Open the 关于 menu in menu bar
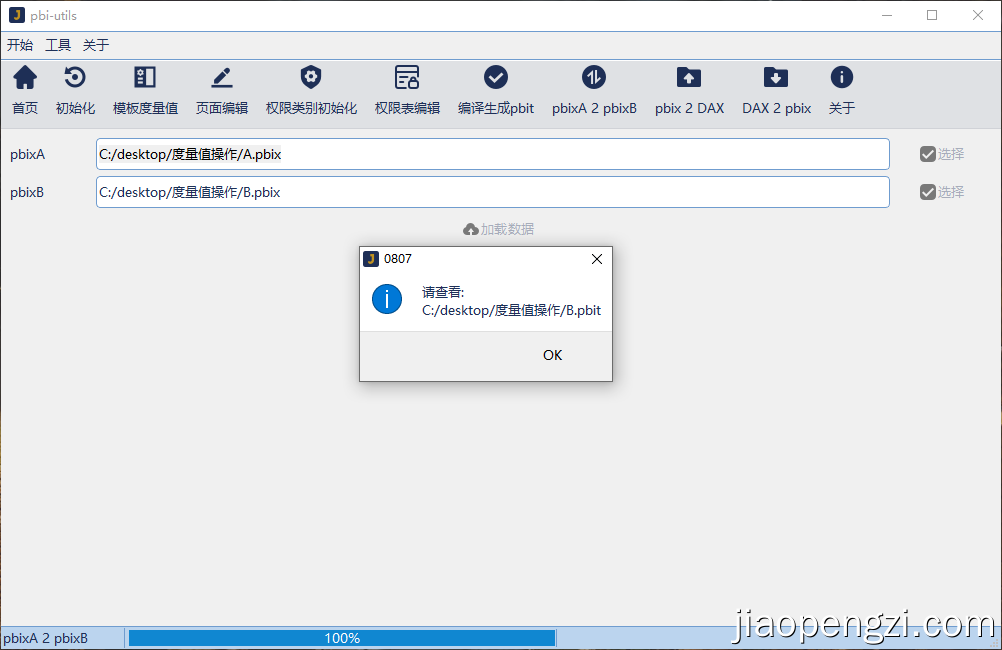Image resolution: width=1002 pixels, height=650 pixels. click(x=96, y=45)
